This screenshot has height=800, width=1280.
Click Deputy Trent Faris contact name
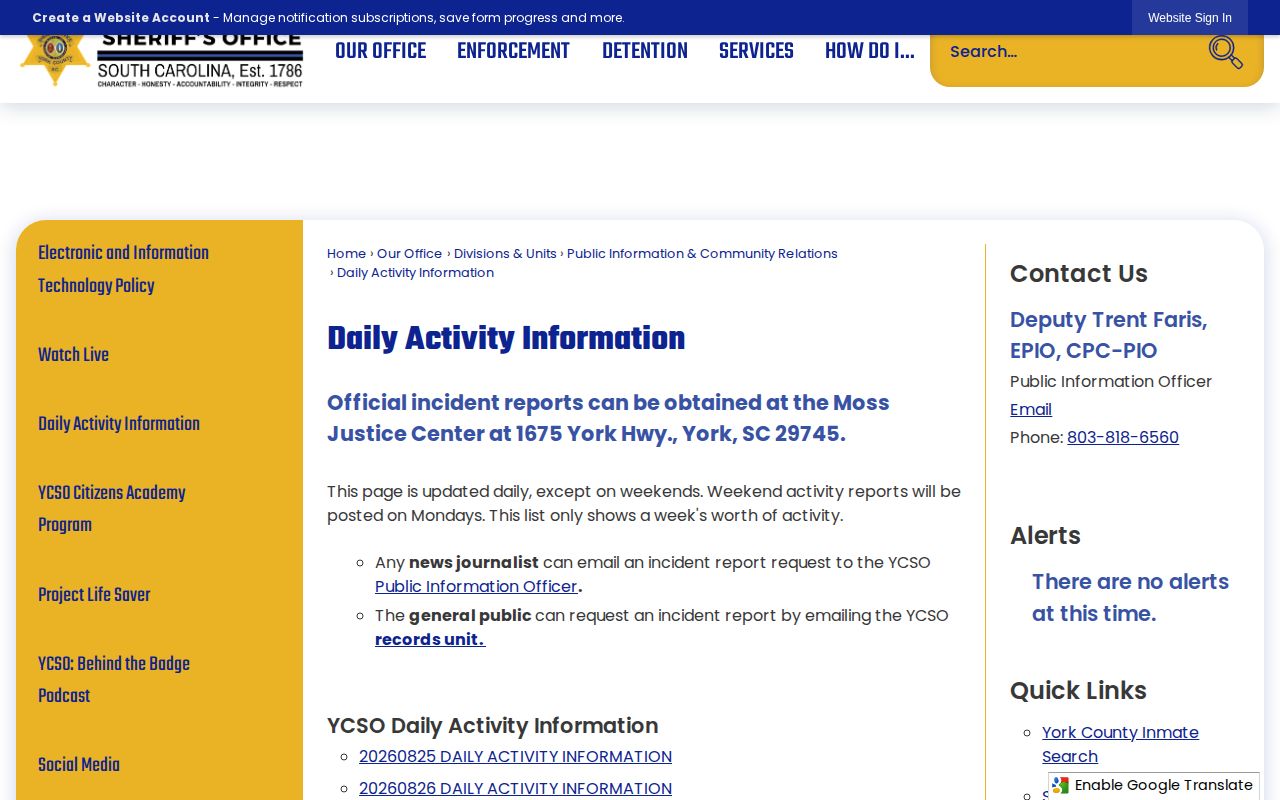click(1108, 336)
